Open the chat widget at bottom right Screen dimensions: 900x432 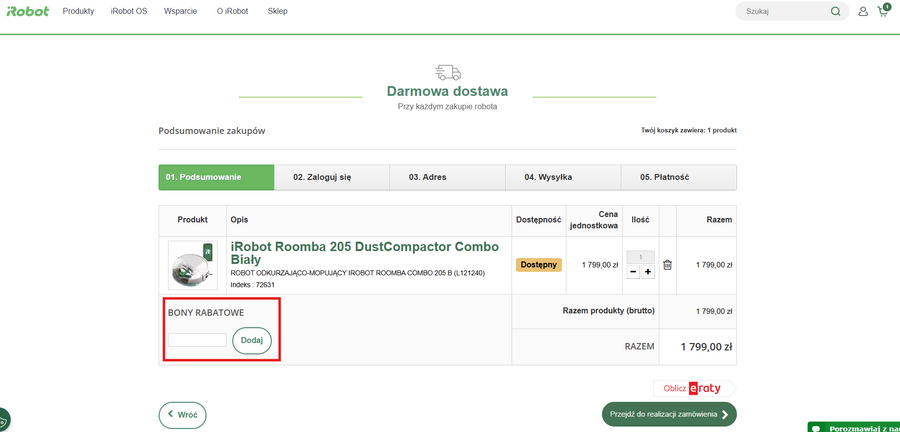[x=854, y=427]
